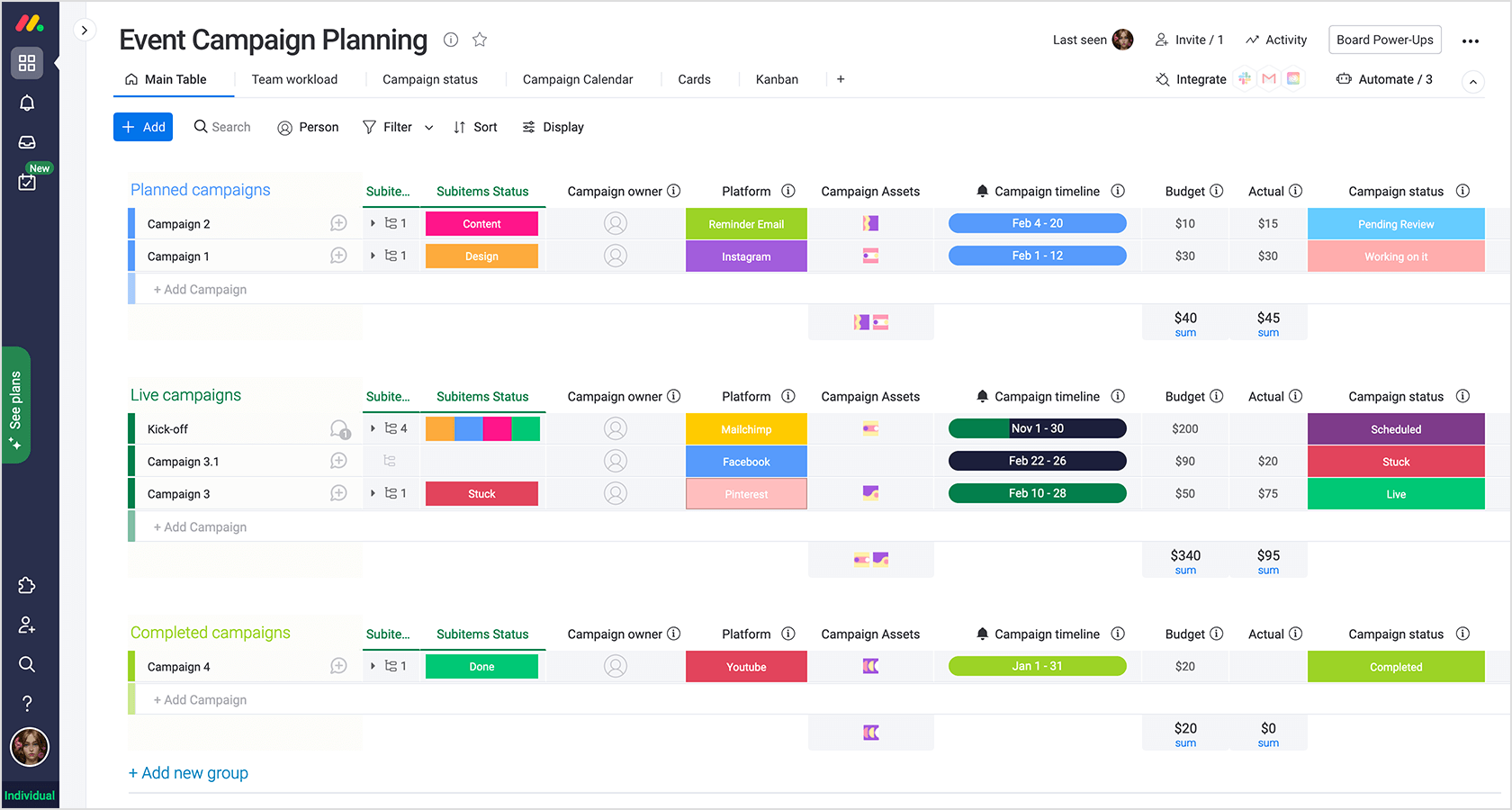Expand subitems for Campaign 4 row
Image resolution: width=1512 pixels, height=810 pixels.
pos(373,666)
